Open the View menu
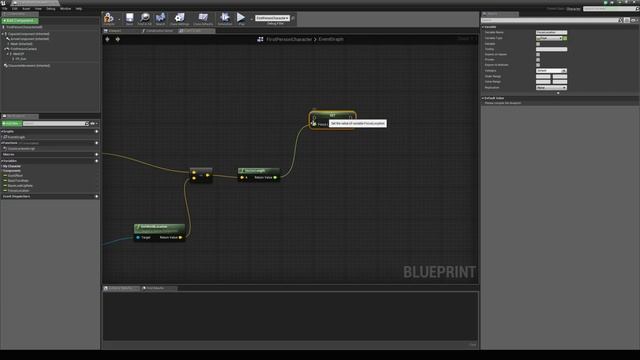The width and height of the screenshot is (640, 360). (38, 9)
